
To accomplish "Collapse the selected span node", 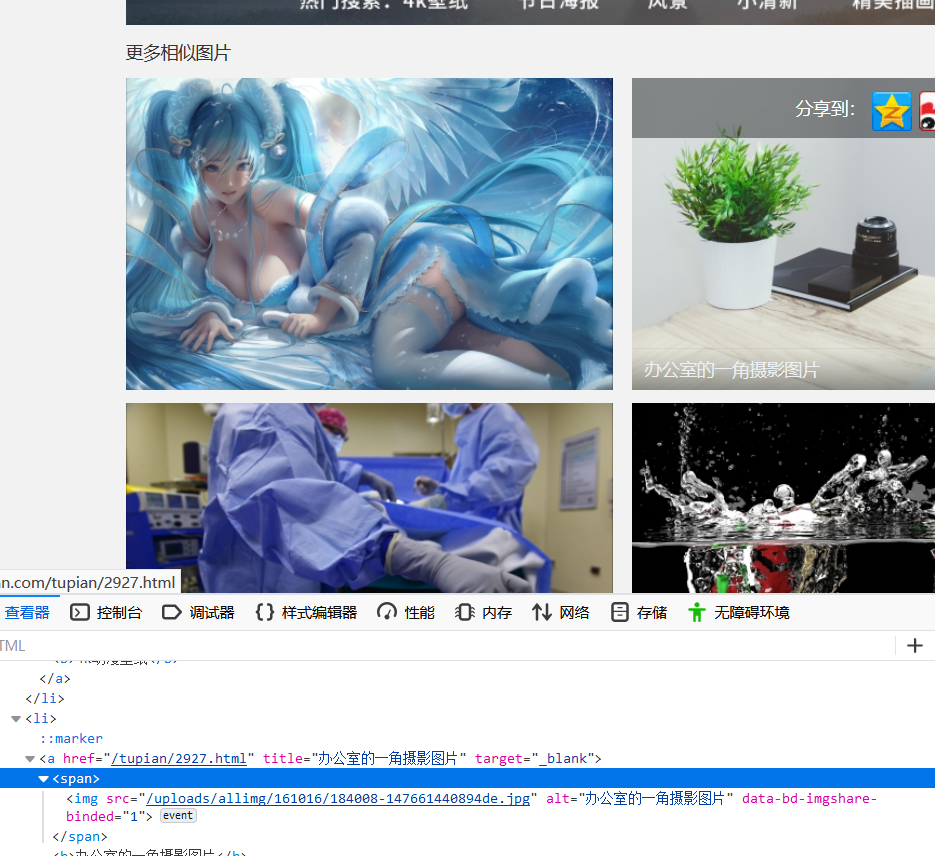I will (43, 779).
